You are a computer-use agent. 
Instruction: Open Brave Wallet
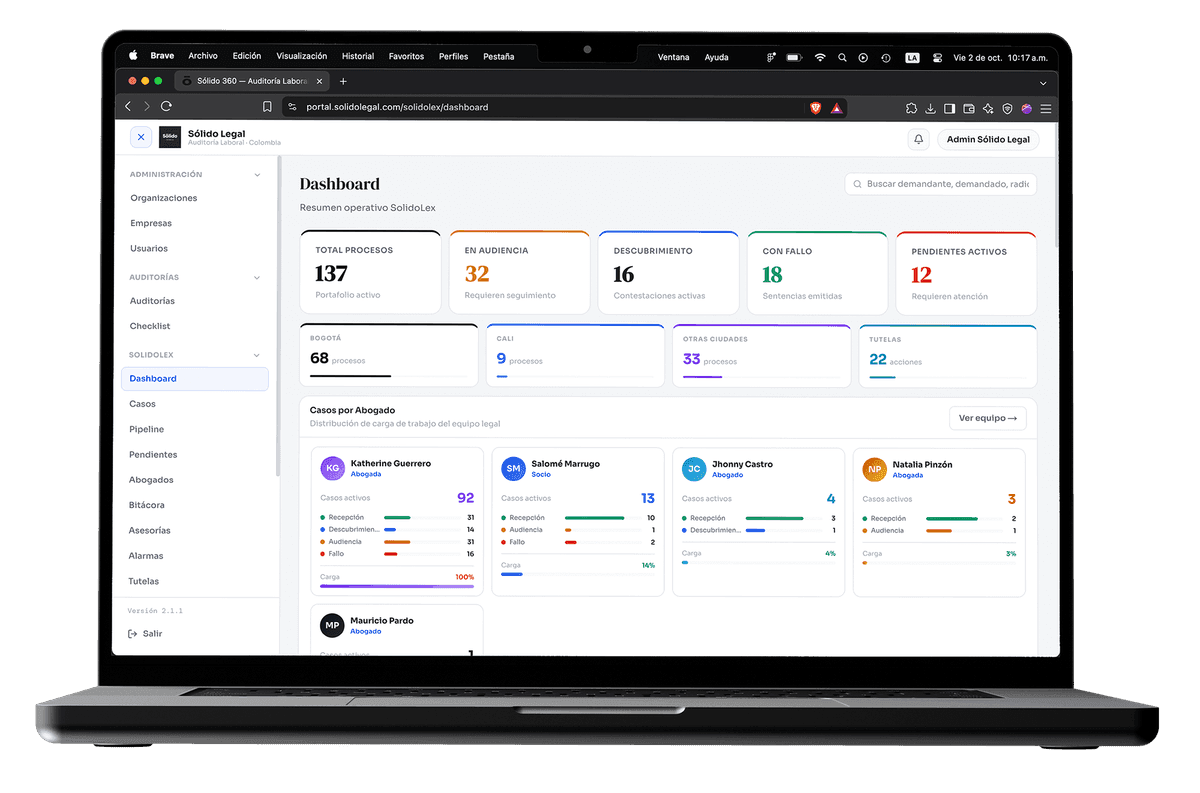tap(969, 108)
